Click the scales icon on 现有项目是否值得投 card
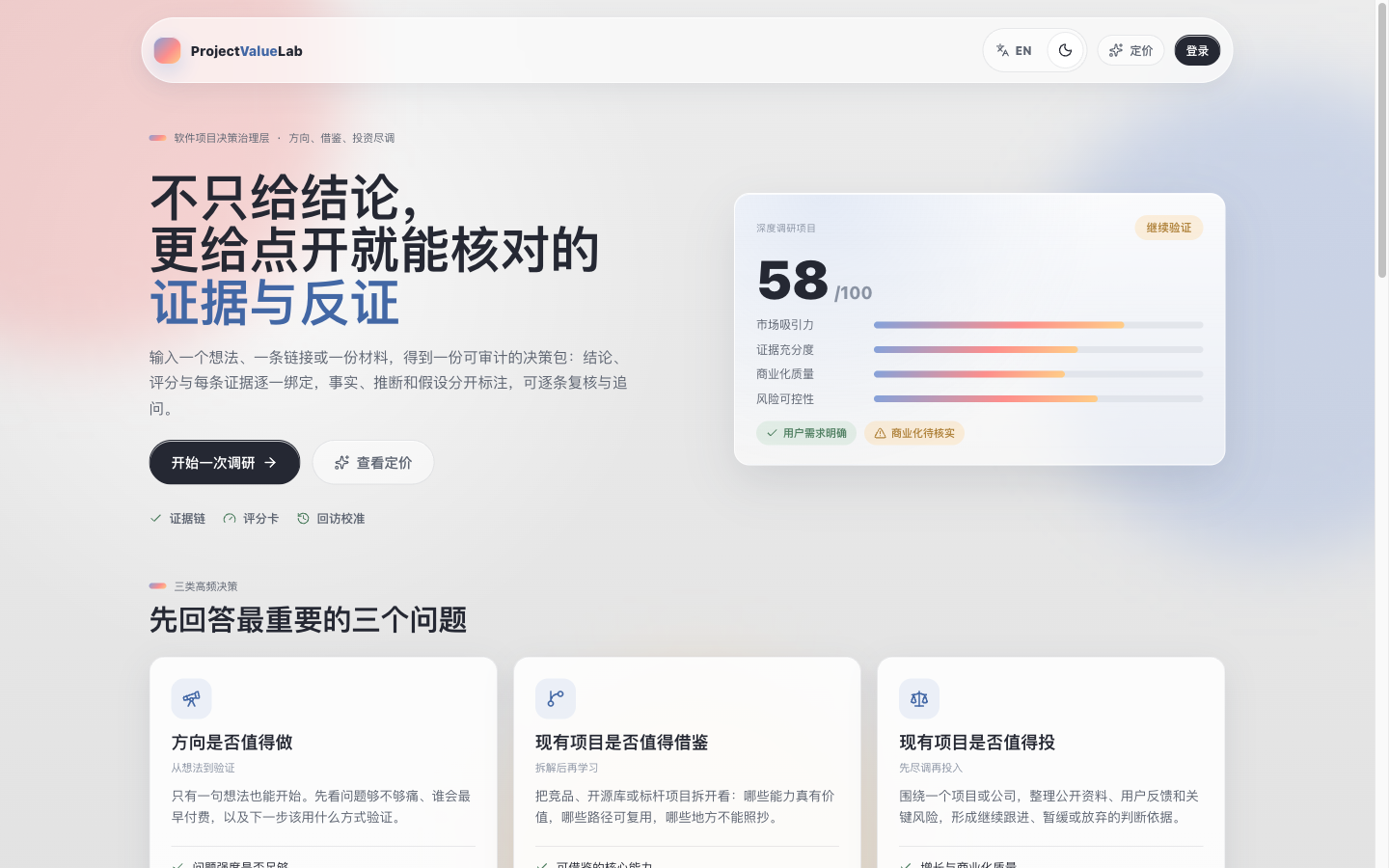The image size is (1389, 868). point(919,698)
